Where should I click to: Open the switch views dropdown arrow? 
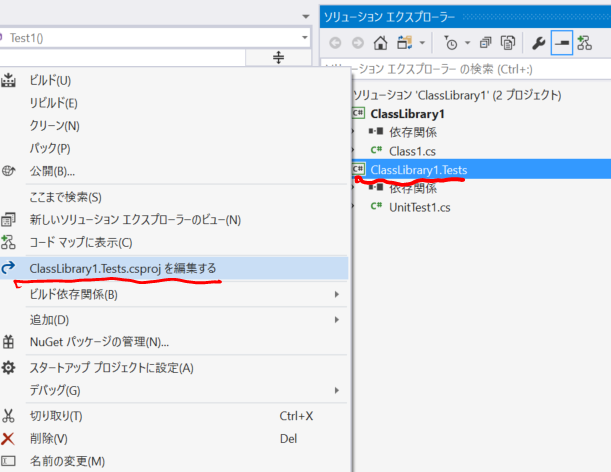[x=422, y=43]
